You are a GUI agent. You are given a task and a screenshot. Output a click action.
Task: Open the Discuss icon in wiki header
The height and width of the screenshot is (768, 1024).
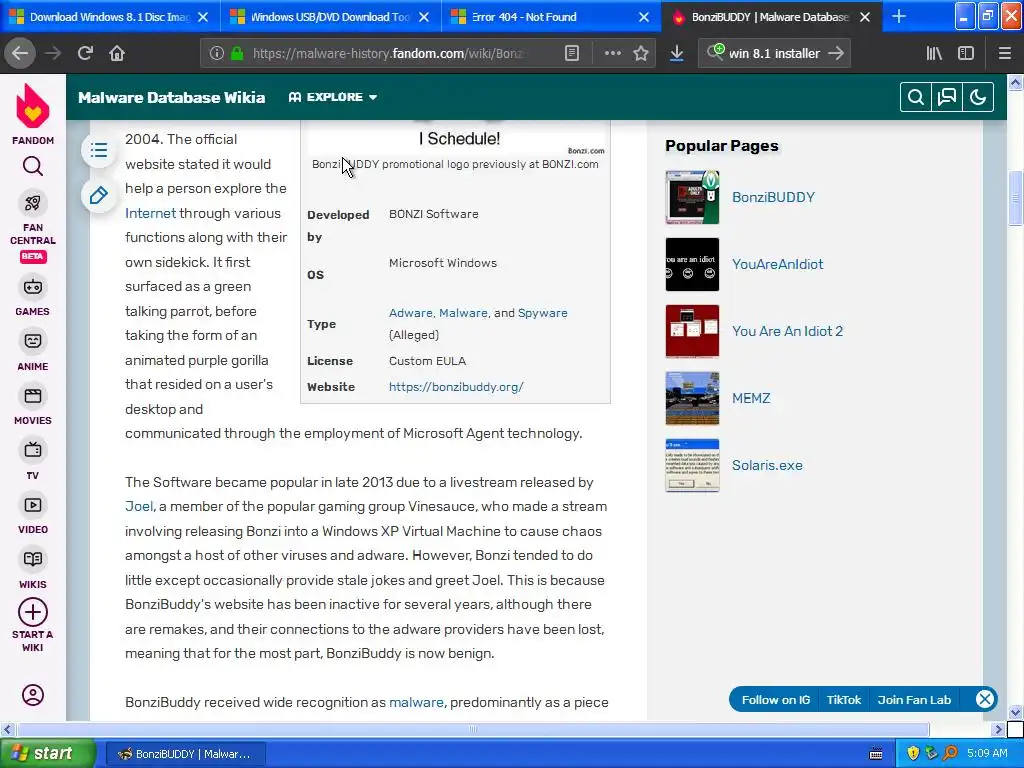click(x=947, y=97)
